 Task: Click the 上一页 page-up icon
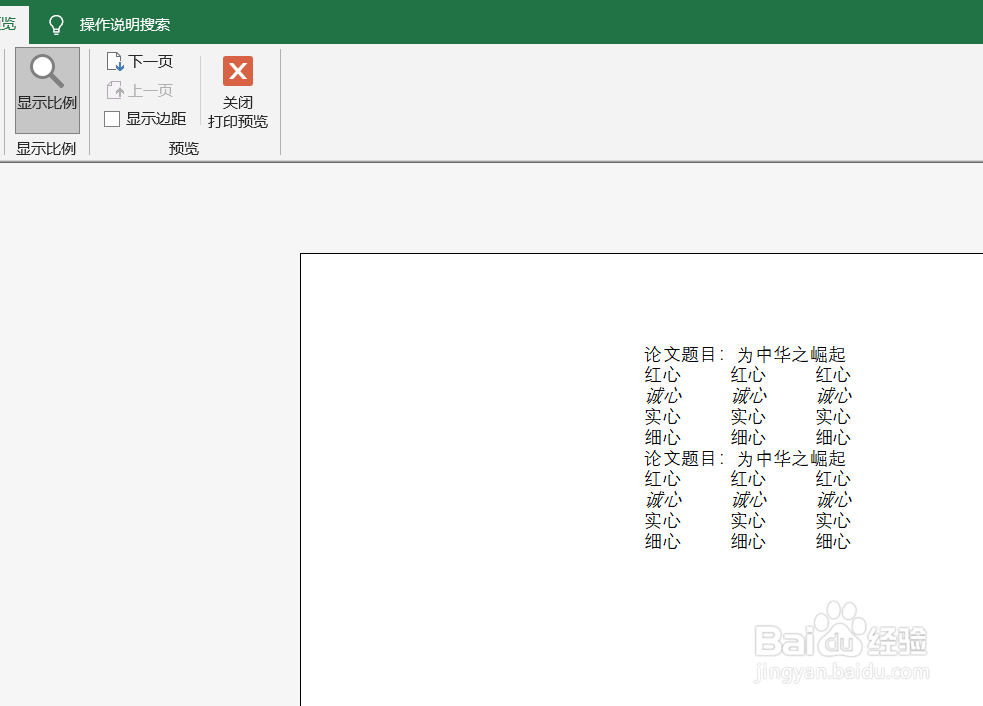117,89
